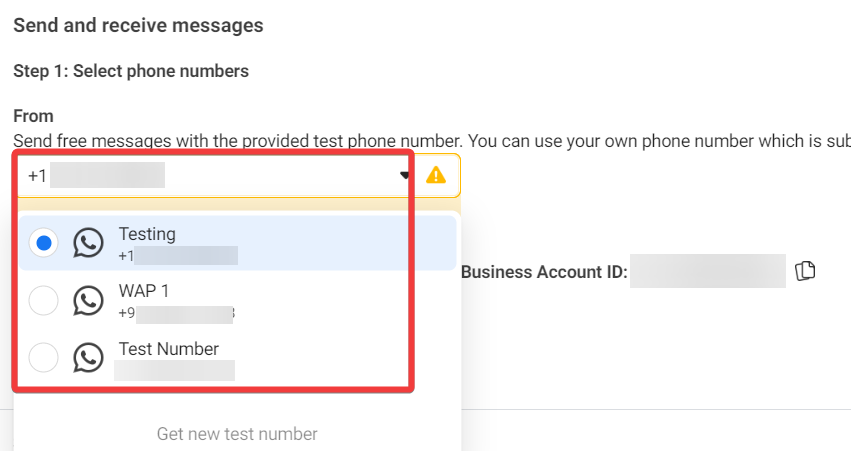Screen dimensions: 851x451
Task: Collapse the From dropdown using its arrow
Action: (x=405, y=175)
